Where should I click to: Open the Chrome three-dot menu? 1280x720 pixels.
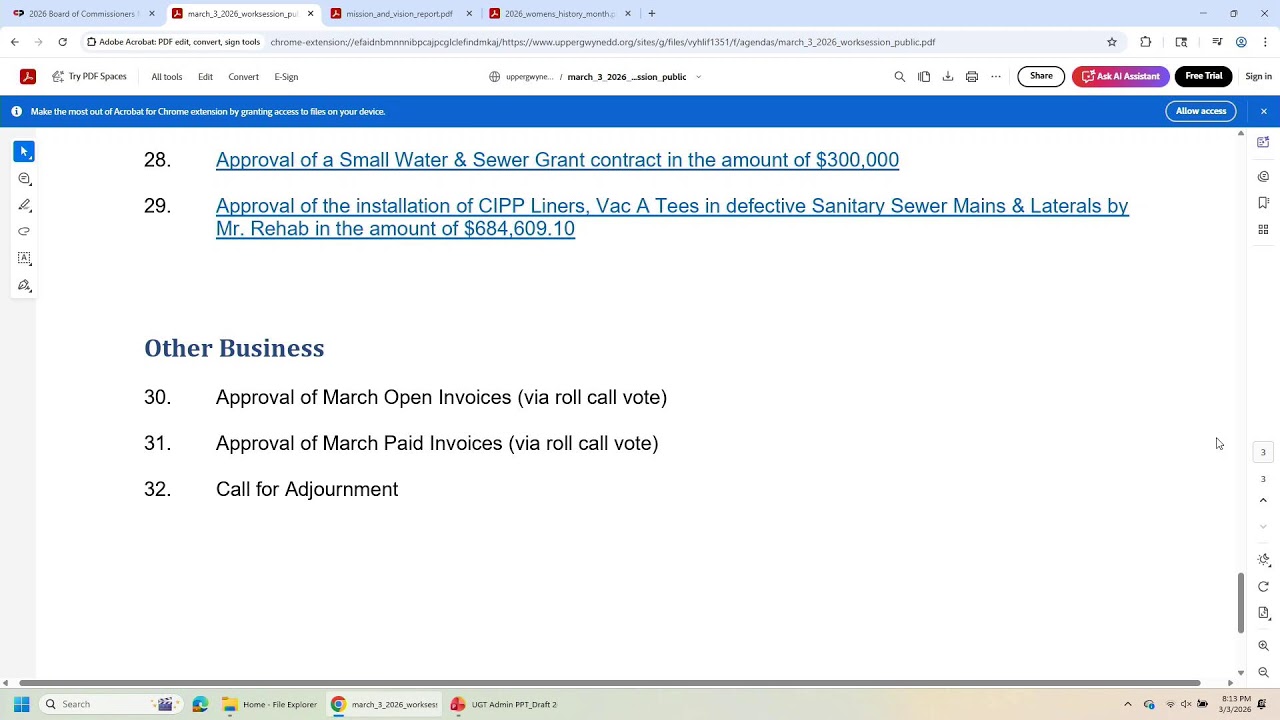coord(1265,42)
